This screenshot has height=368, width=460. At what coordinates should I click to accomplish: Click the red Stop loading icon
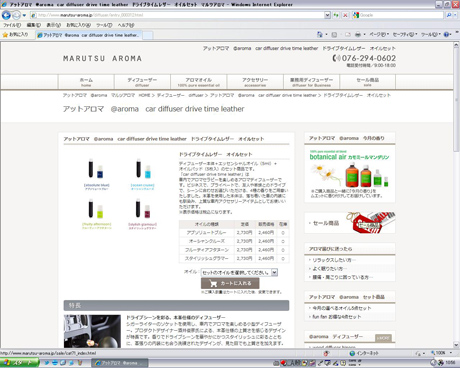tap(345, 15)
